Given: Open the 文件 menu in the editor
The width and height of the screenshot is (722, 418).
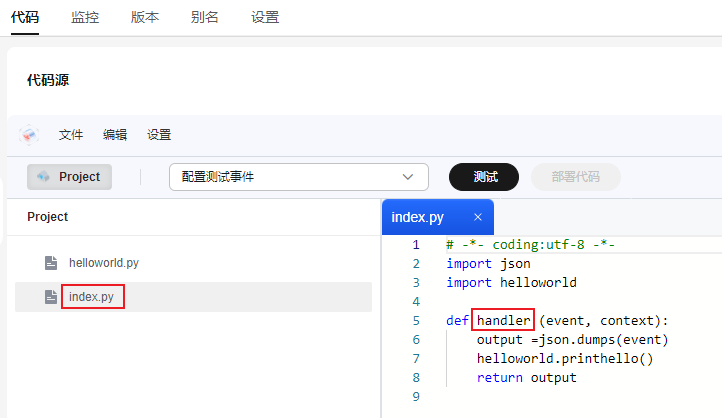Looking at the screenshot, I should [71, 135].
